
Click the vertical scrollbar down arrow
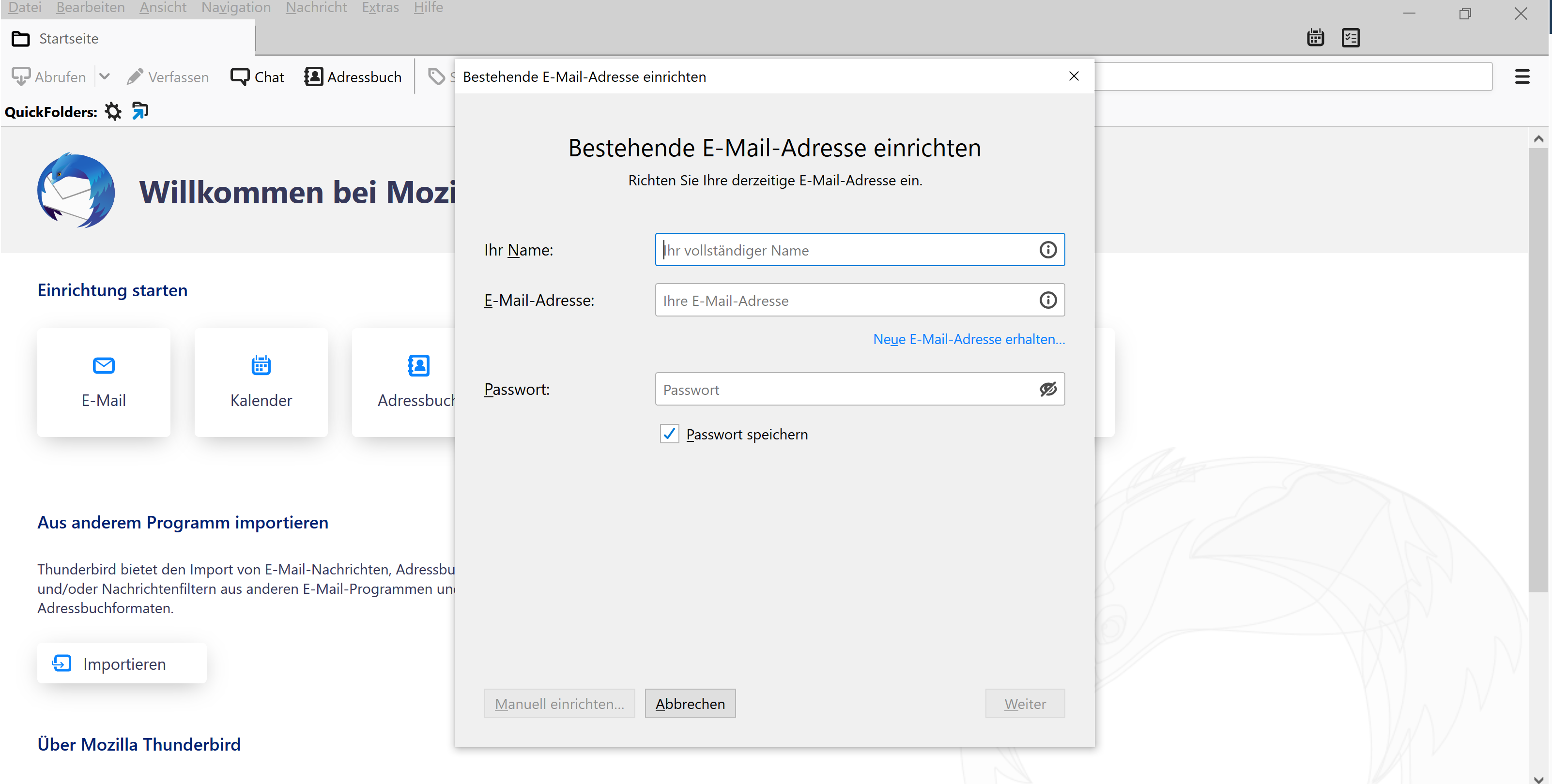(1538, 779)
